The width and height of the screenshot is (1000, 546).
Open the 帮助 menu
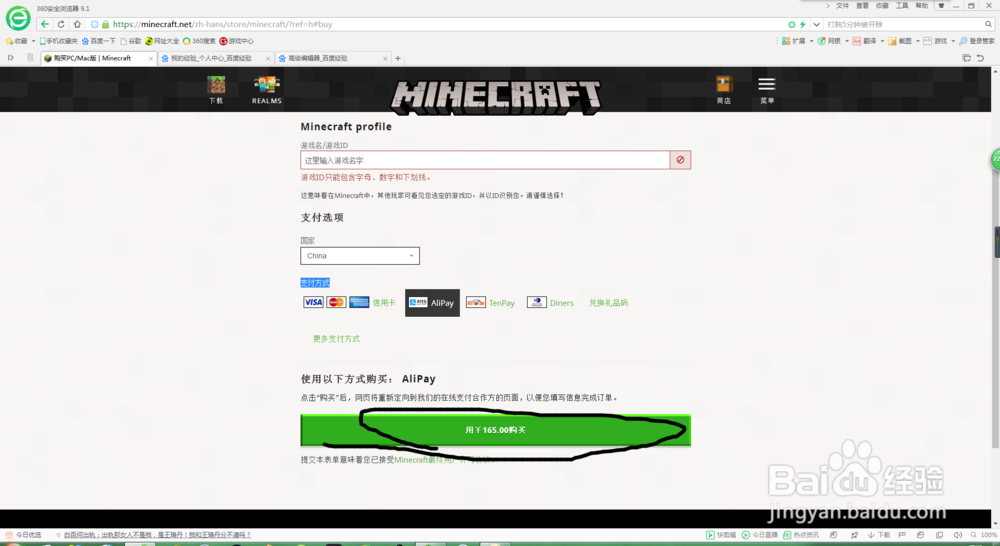click(922, 6)
